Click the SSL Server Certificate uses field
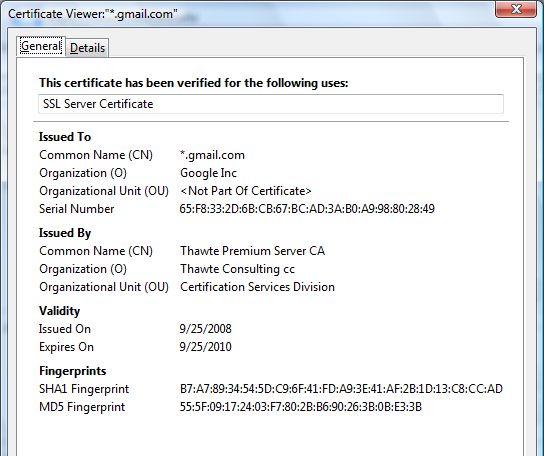544x456 pixels. click(x=271, y=104)
